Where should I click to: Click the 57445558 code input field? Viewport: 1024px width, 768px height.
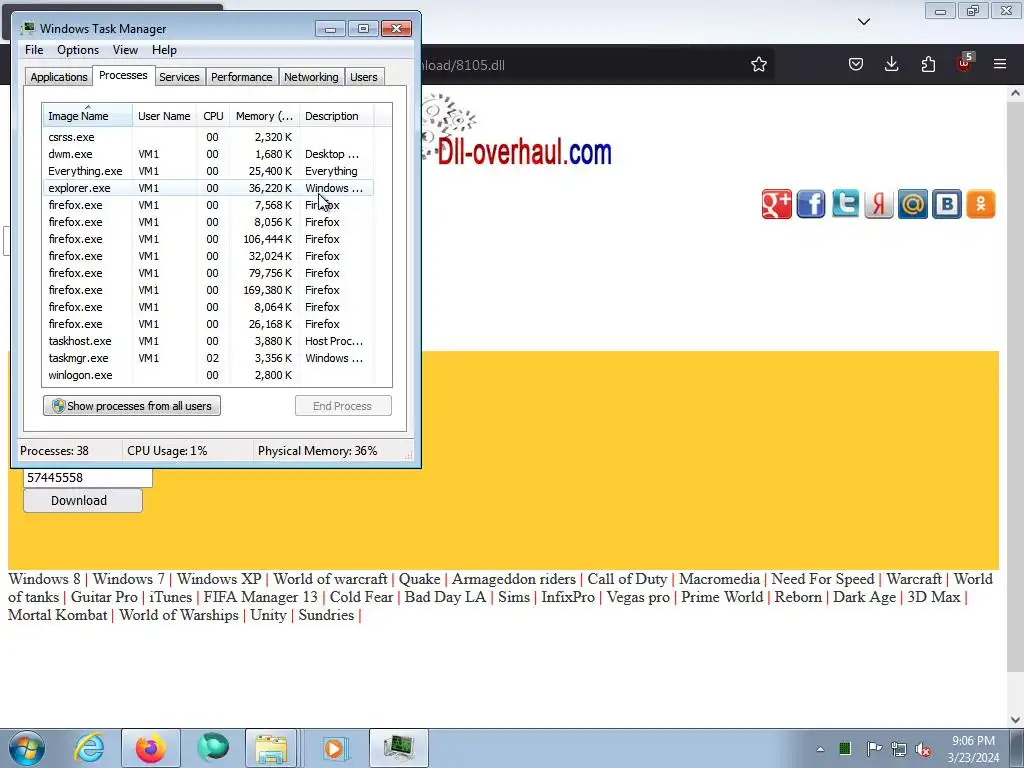tap(88, 477)
